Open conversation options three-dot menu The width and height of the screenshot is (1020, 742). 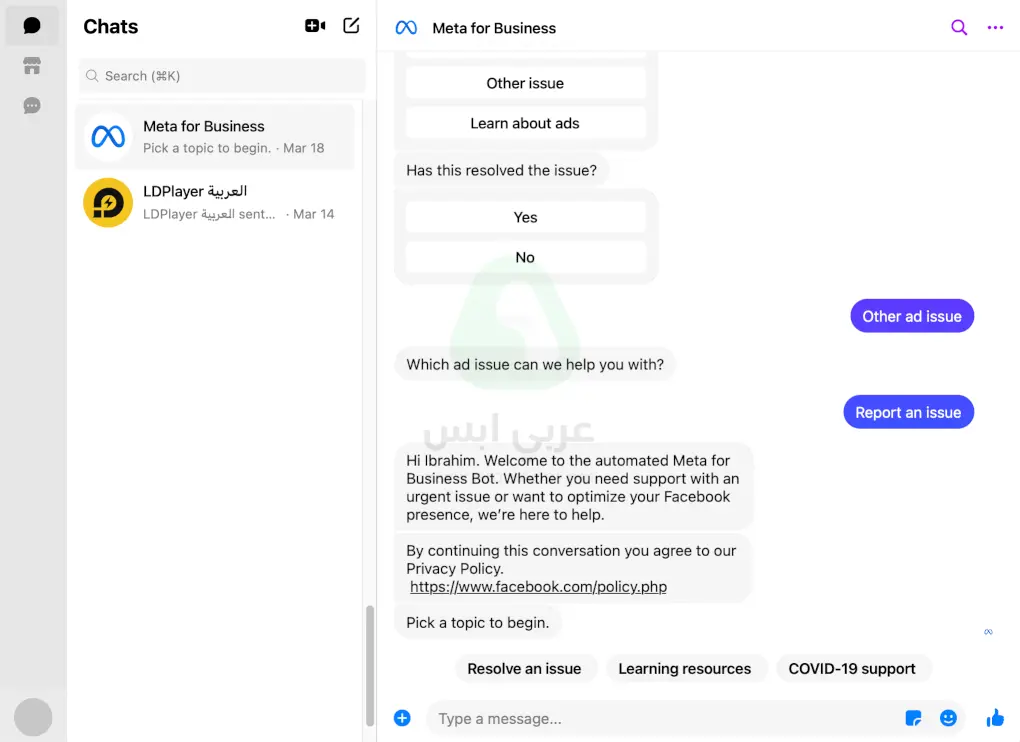pyautogui.click(x=995, y=28)
